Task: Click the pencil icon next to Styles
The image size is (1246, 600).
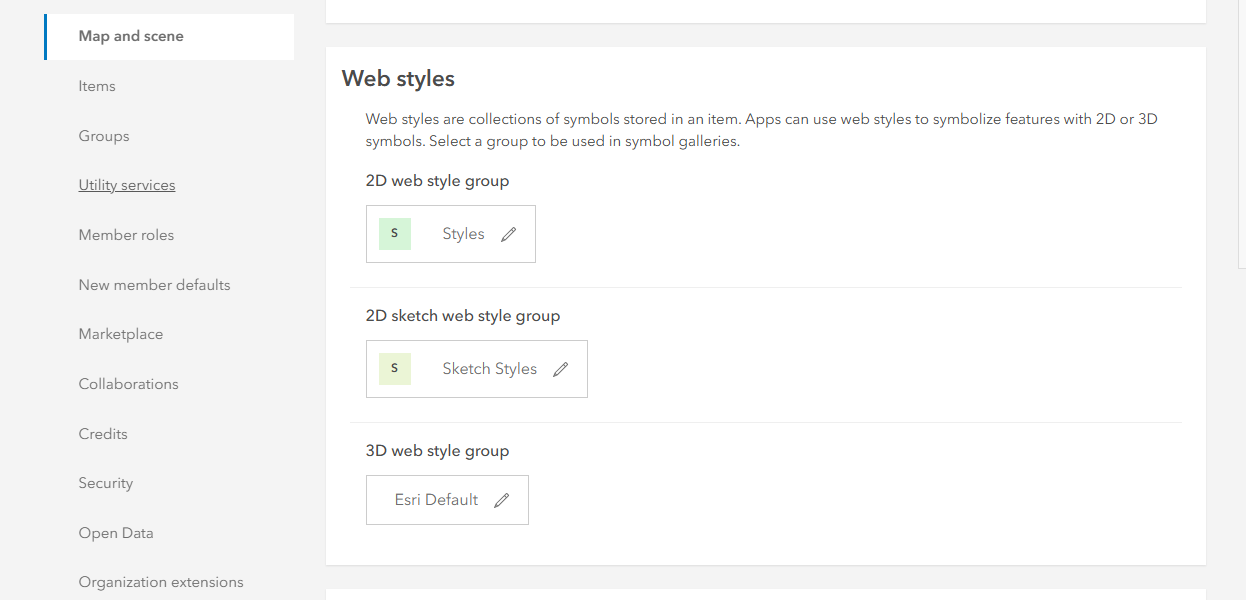Action: pyautogui.click(x=509, y=234)
